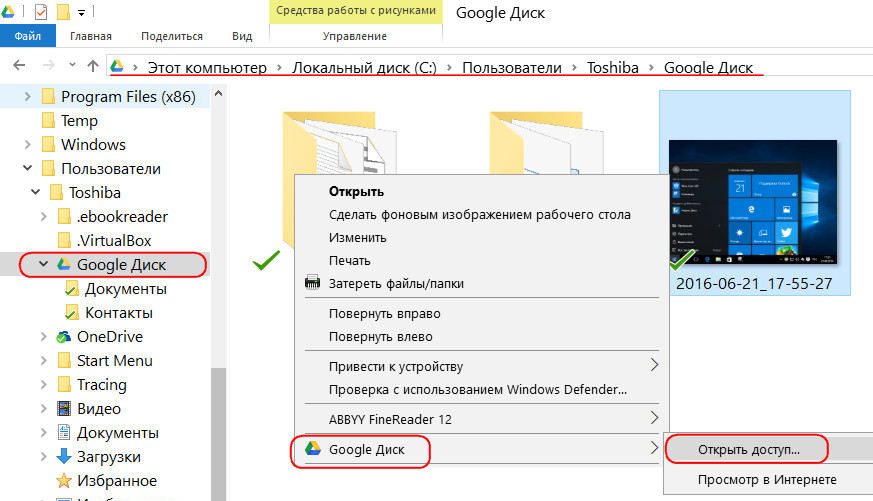The width and height of the screenshot is (873, 501).
Task: Expand the .ebookreader folder node
Action: (x=43, y=216)
